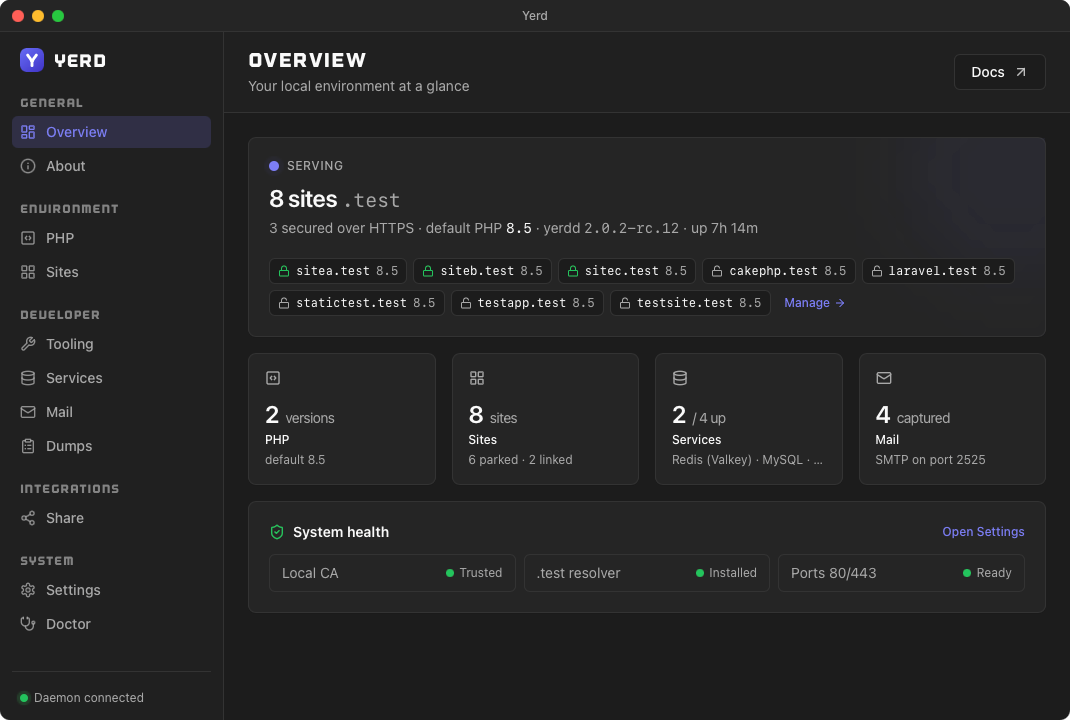
Task: Open the PHP environment section
Action: [x=111, y=238]
